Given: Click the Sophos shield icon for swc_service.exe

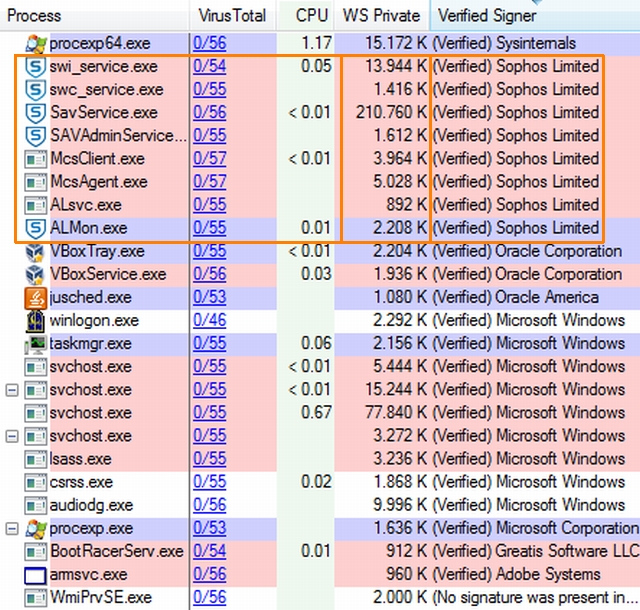Looking at the screenshot, I should (36, 90).
